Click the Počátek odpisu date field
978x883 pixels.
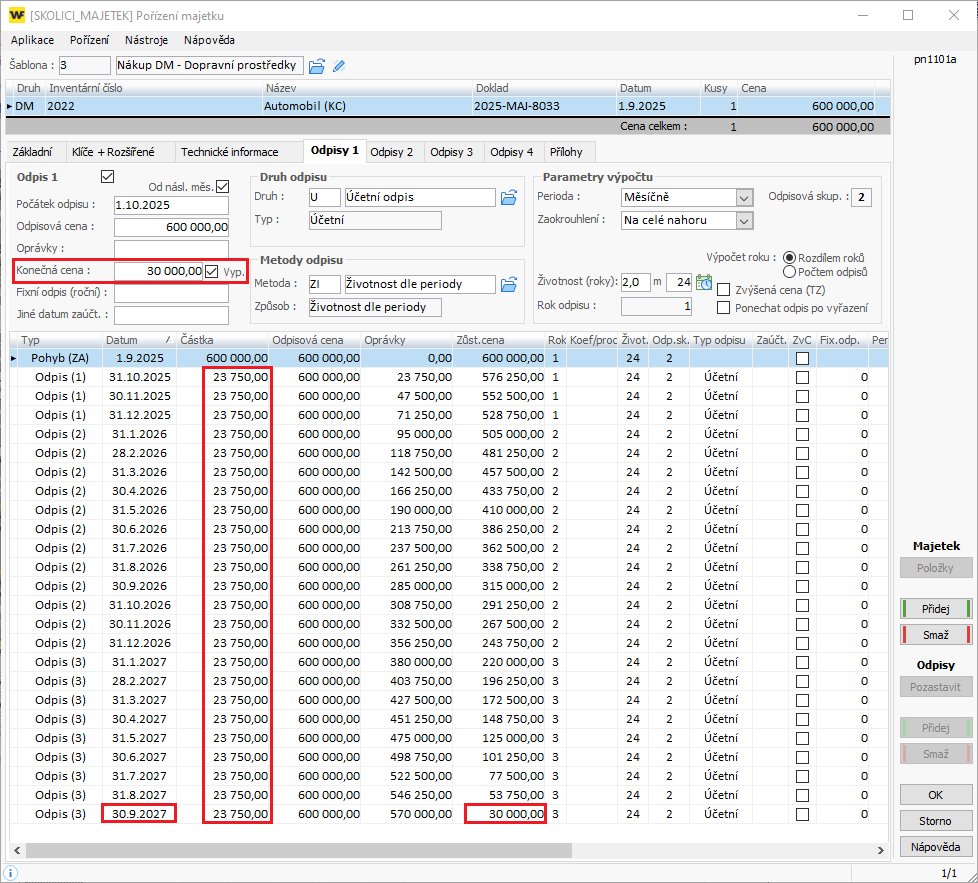[171, 205]
